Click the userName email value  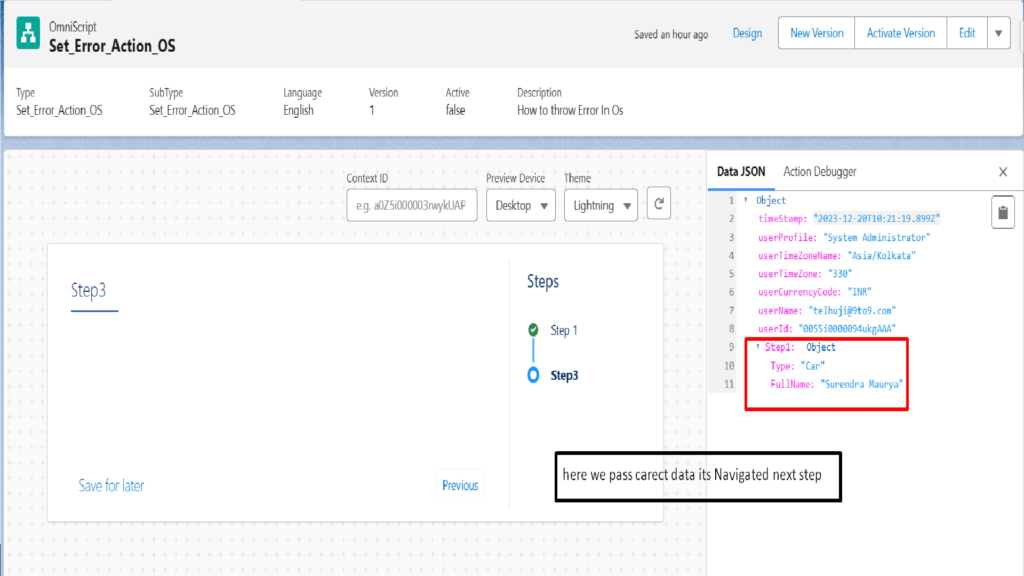(x=852, y=311)
